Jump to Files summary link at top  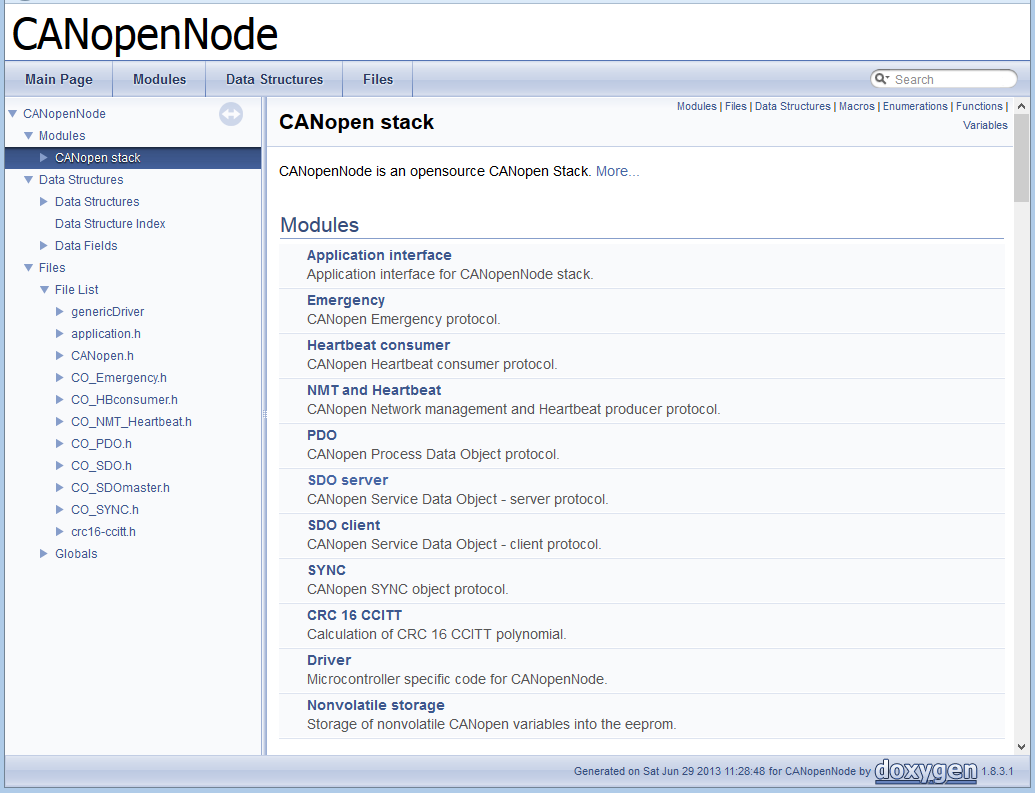click(735, 106)
